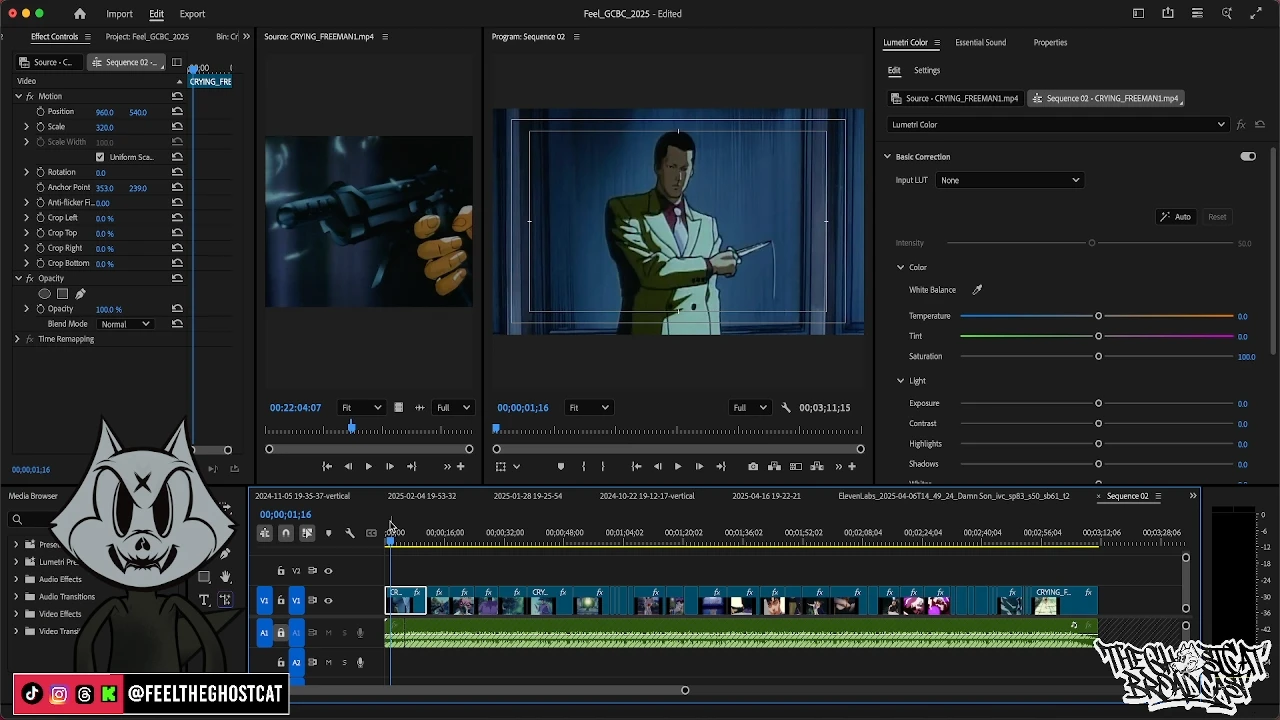Open the Blend Mode dropdown
Viewport: 1280px width, 720px height.
[x=125, y=324]
